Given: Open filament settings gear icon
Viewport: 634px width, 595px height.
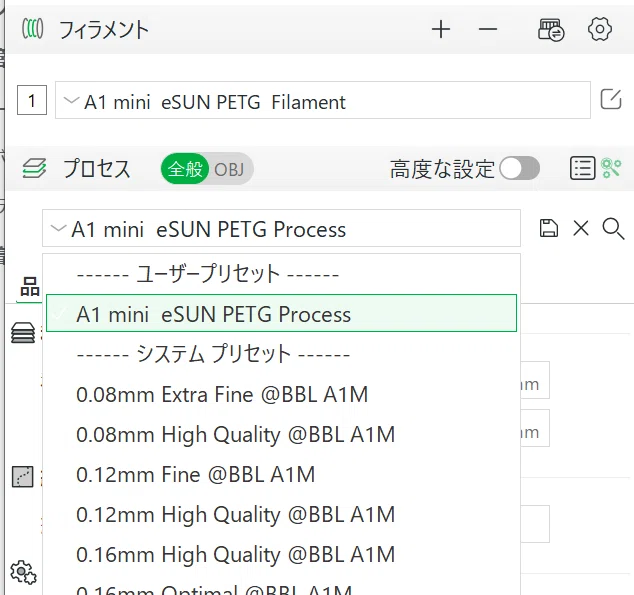Looking at the screenshot, I should point(599,29).
